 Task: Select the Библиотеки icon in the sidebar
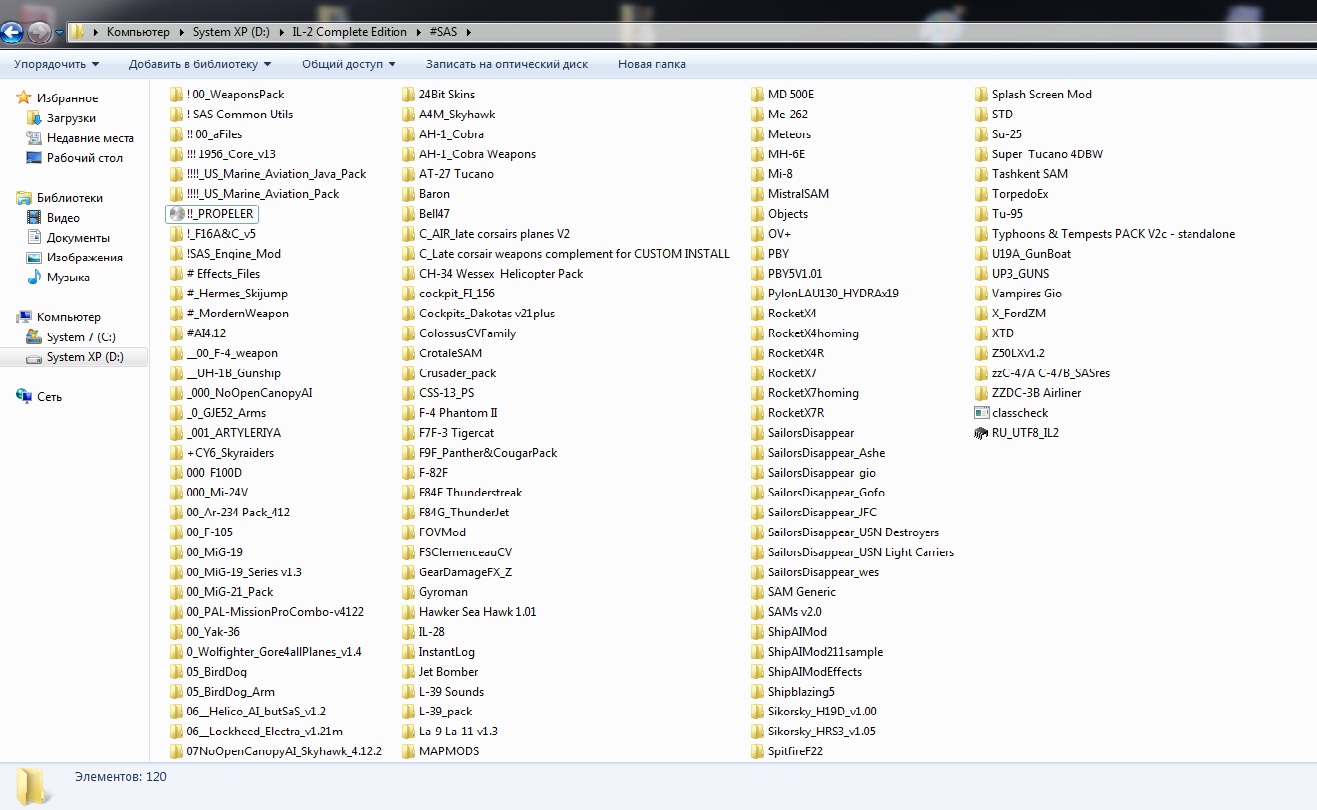[x=24, y=198]
